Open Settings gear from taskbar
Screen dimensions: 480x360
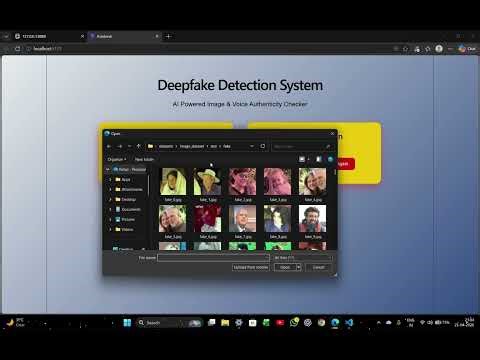pos(239,323)
